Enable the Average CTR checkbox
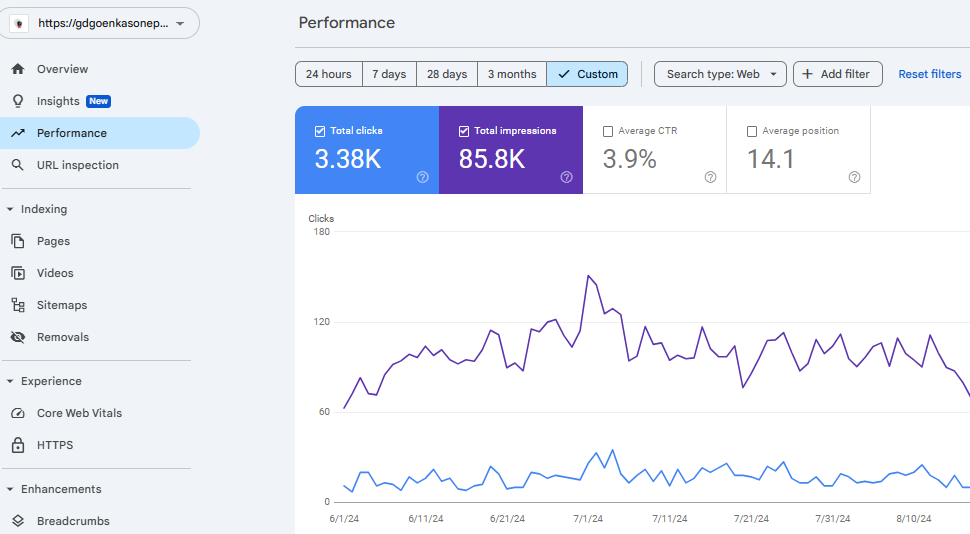 click(x=608, y=131)
